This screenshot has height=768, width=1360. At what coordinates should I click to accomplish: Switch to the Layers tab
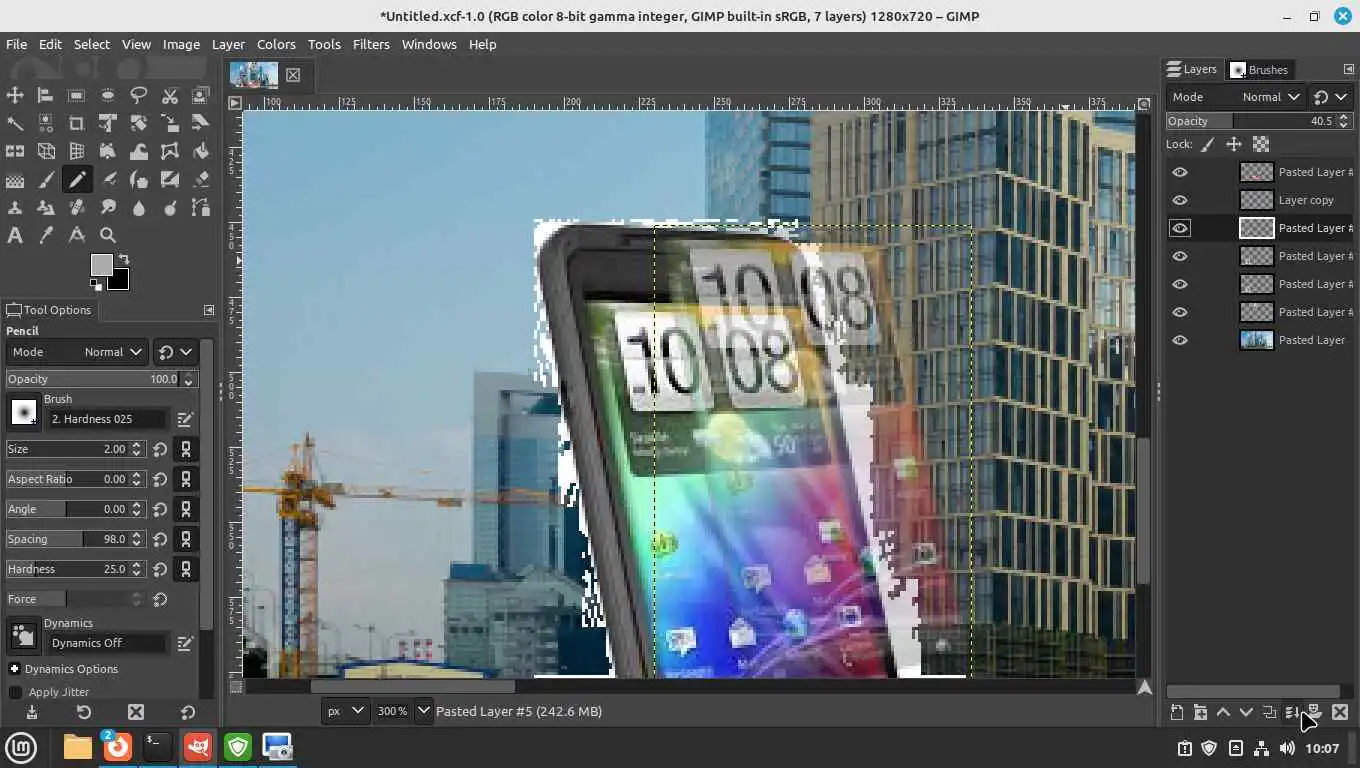tap(1192, 69)
